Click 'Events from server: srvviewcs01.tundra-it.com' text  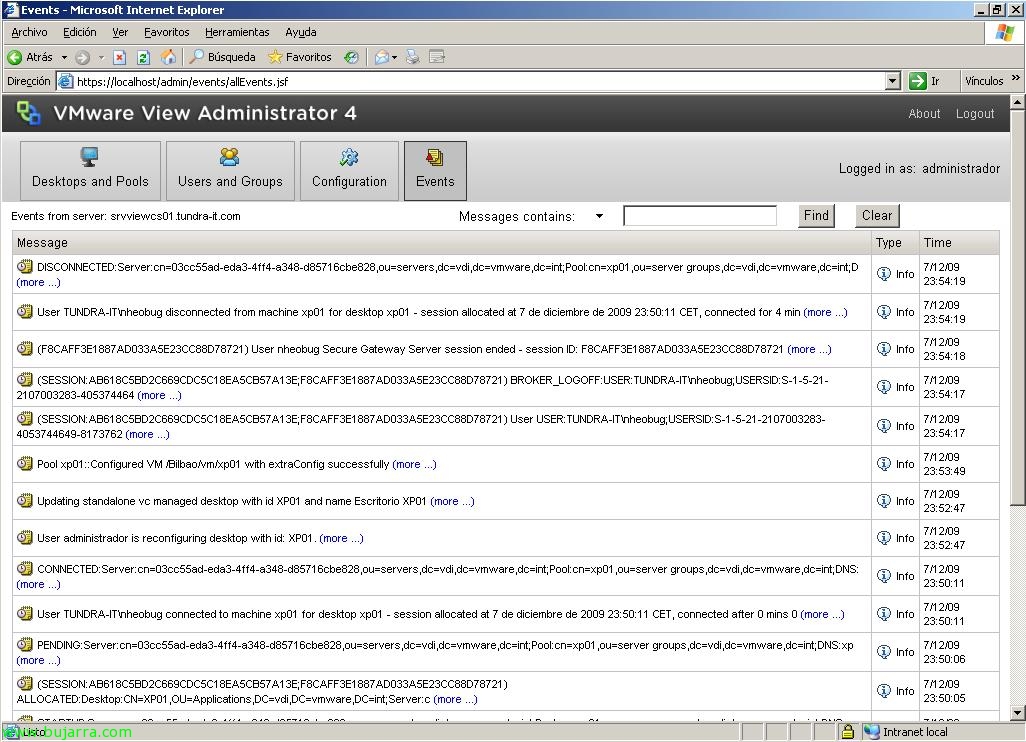(126, 216)
